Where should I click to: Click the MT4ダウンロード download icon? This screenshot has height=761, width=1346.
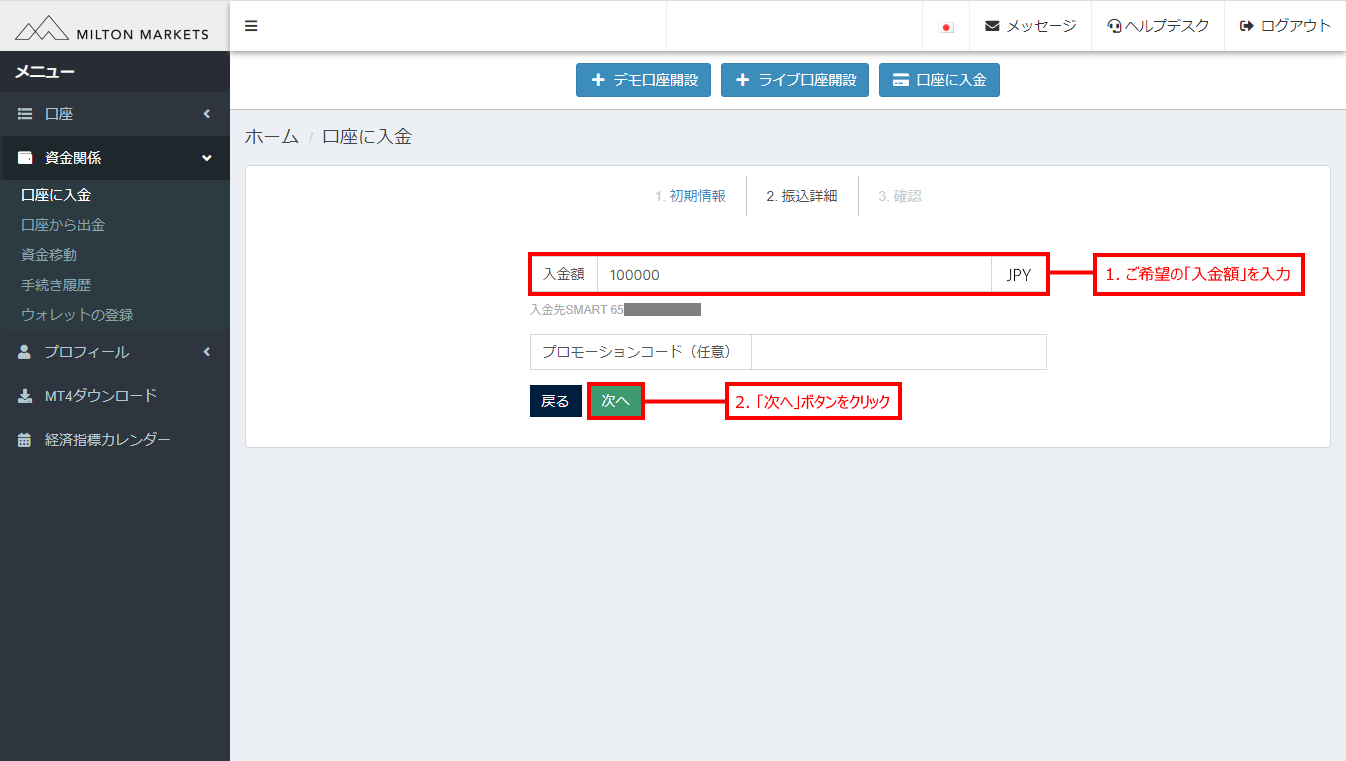tap(25, 395)
